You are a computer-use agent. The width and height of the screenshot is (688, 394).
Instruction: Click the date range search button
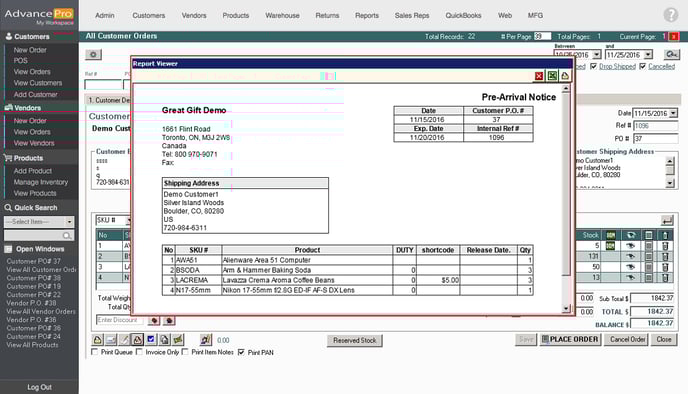click(671, 54)
